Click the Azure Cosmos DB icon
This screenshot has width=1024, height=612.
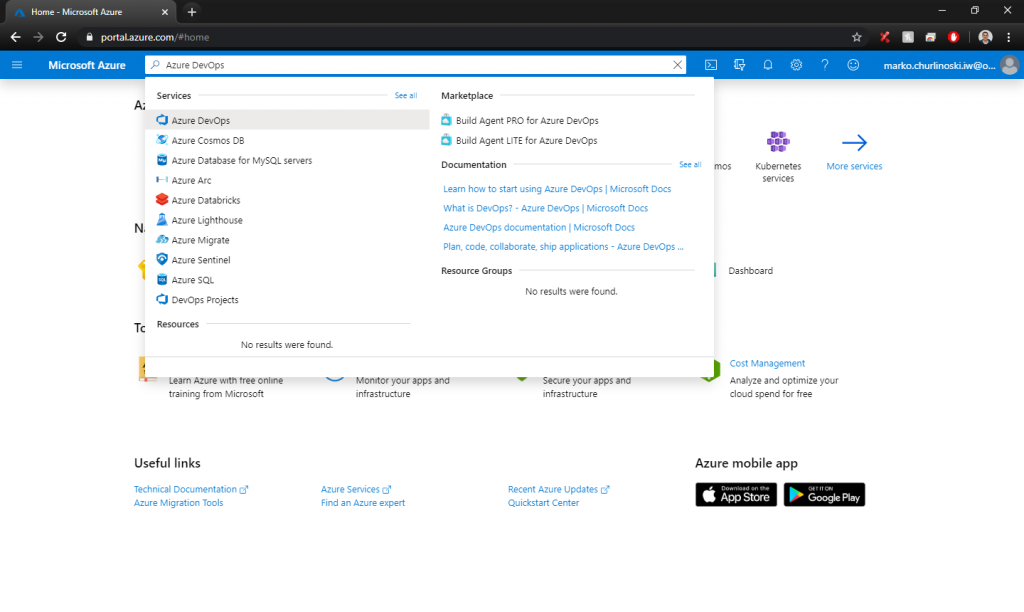click(162, 140)
